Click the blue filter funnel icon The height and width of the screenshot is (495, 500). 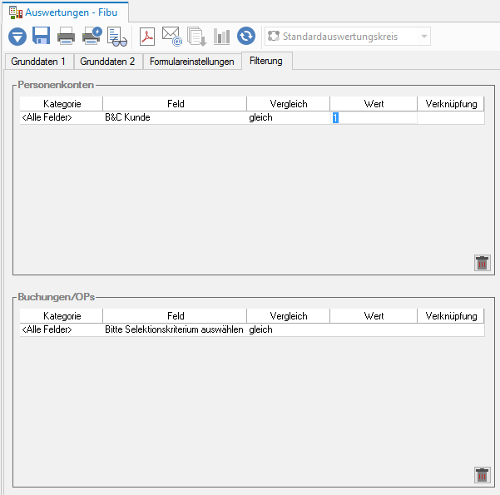point(17,36)
